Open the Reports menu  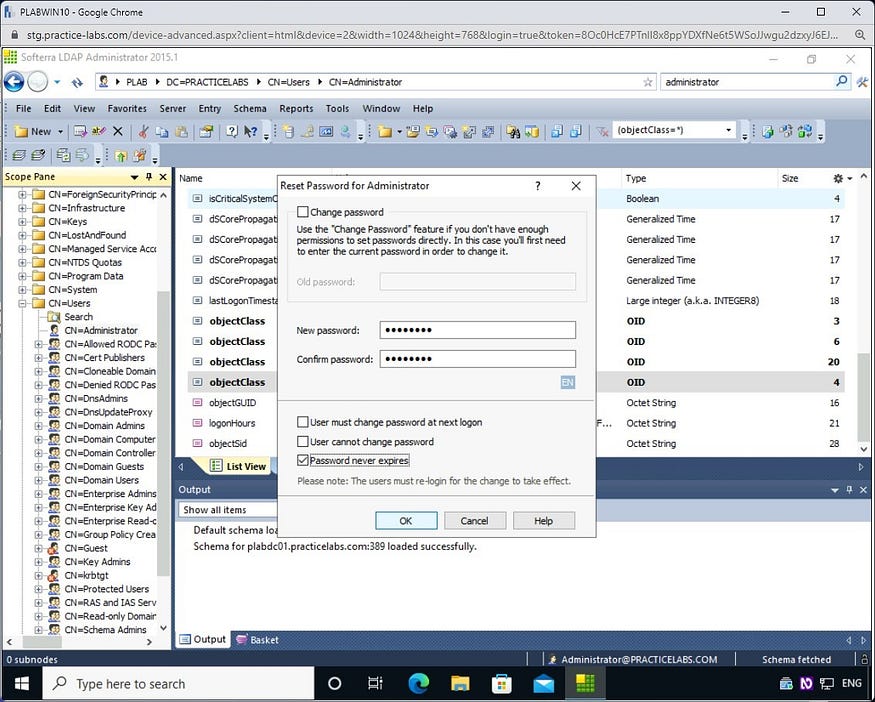pos(296,108)
